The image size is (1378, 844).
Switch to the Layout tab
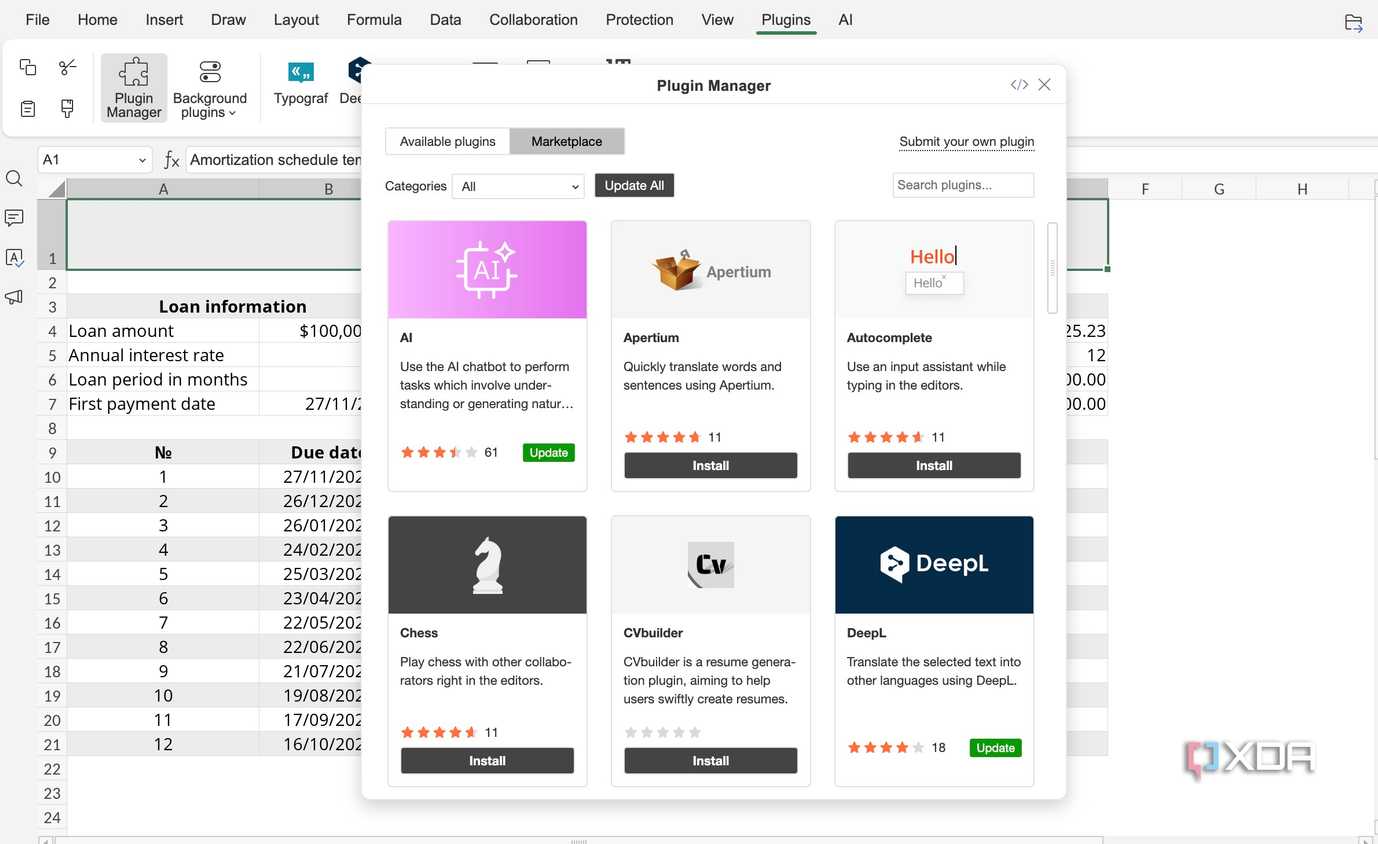(296, 20)
